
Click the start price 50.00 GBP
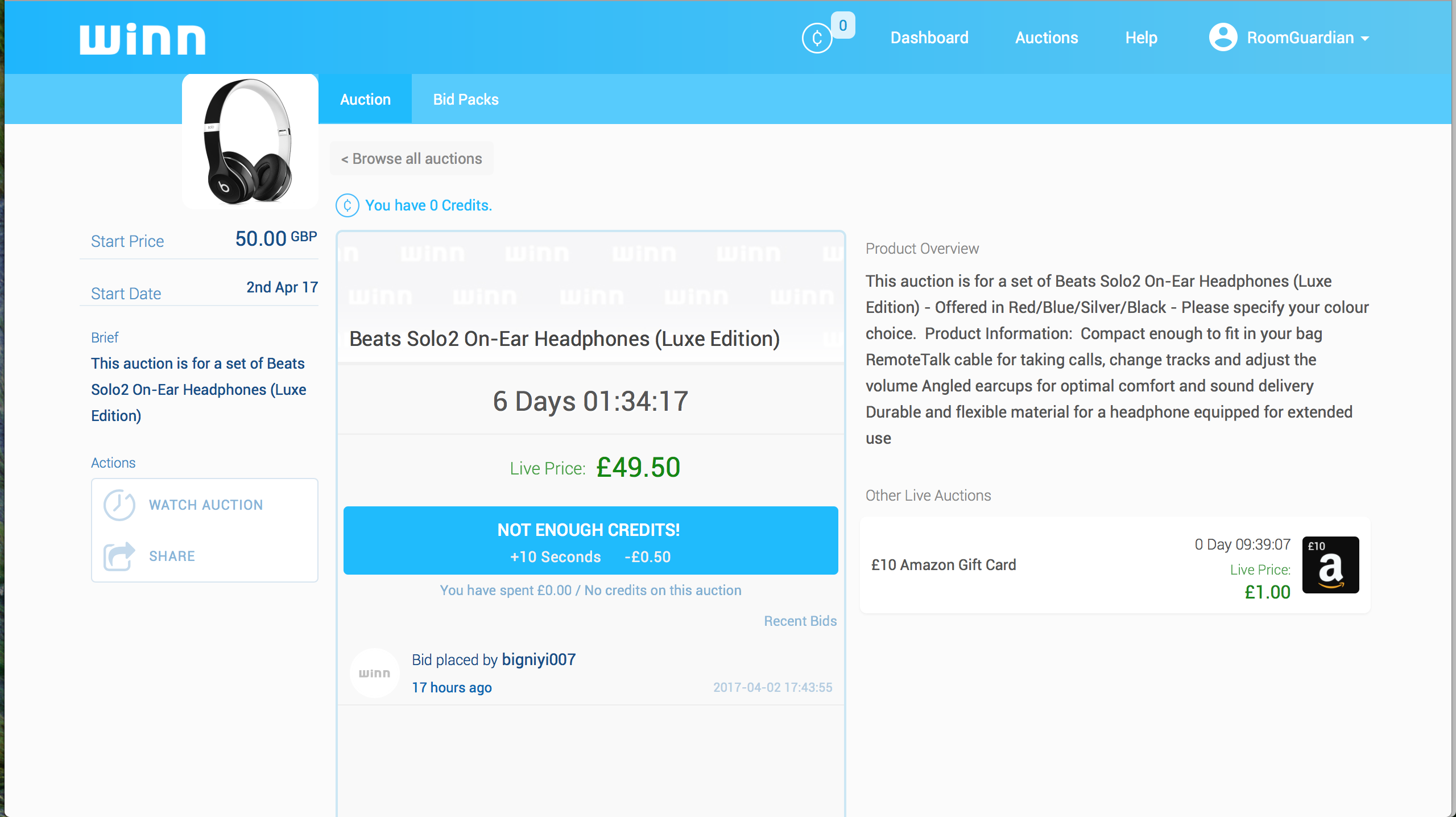(276, 238)
